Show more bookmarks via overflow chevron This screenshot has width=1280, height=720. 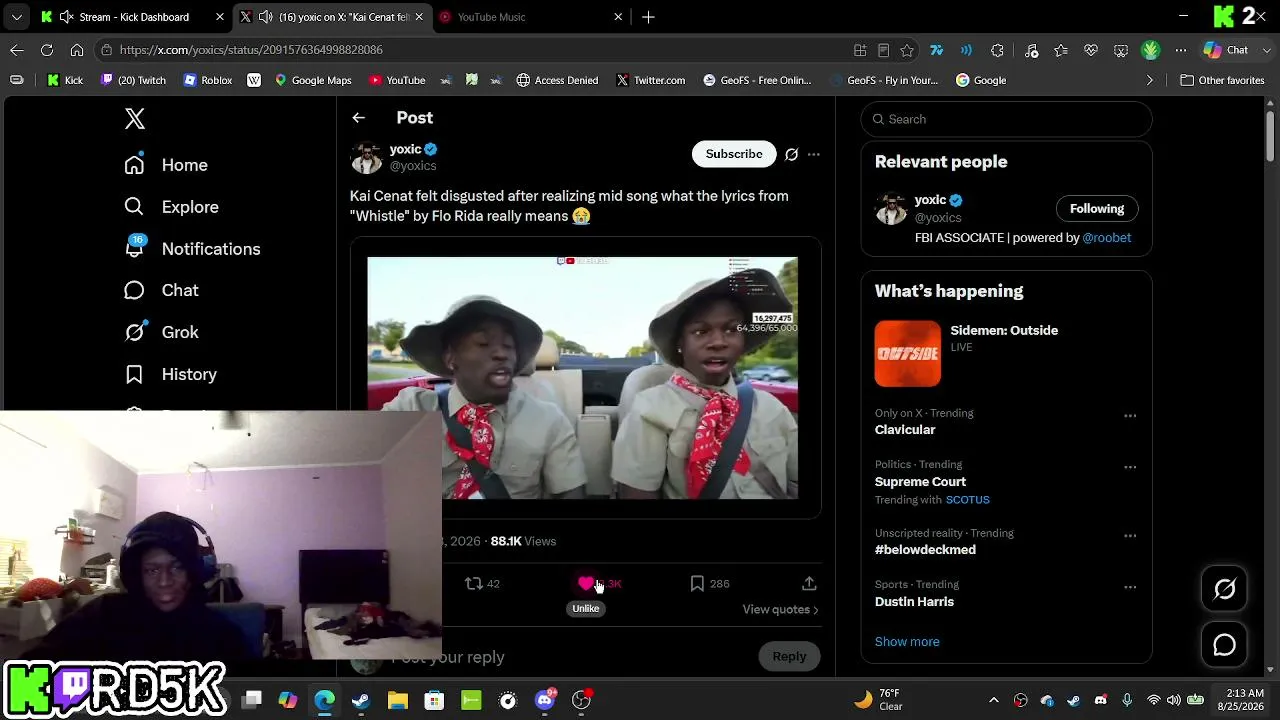(x=1150, y=80)
